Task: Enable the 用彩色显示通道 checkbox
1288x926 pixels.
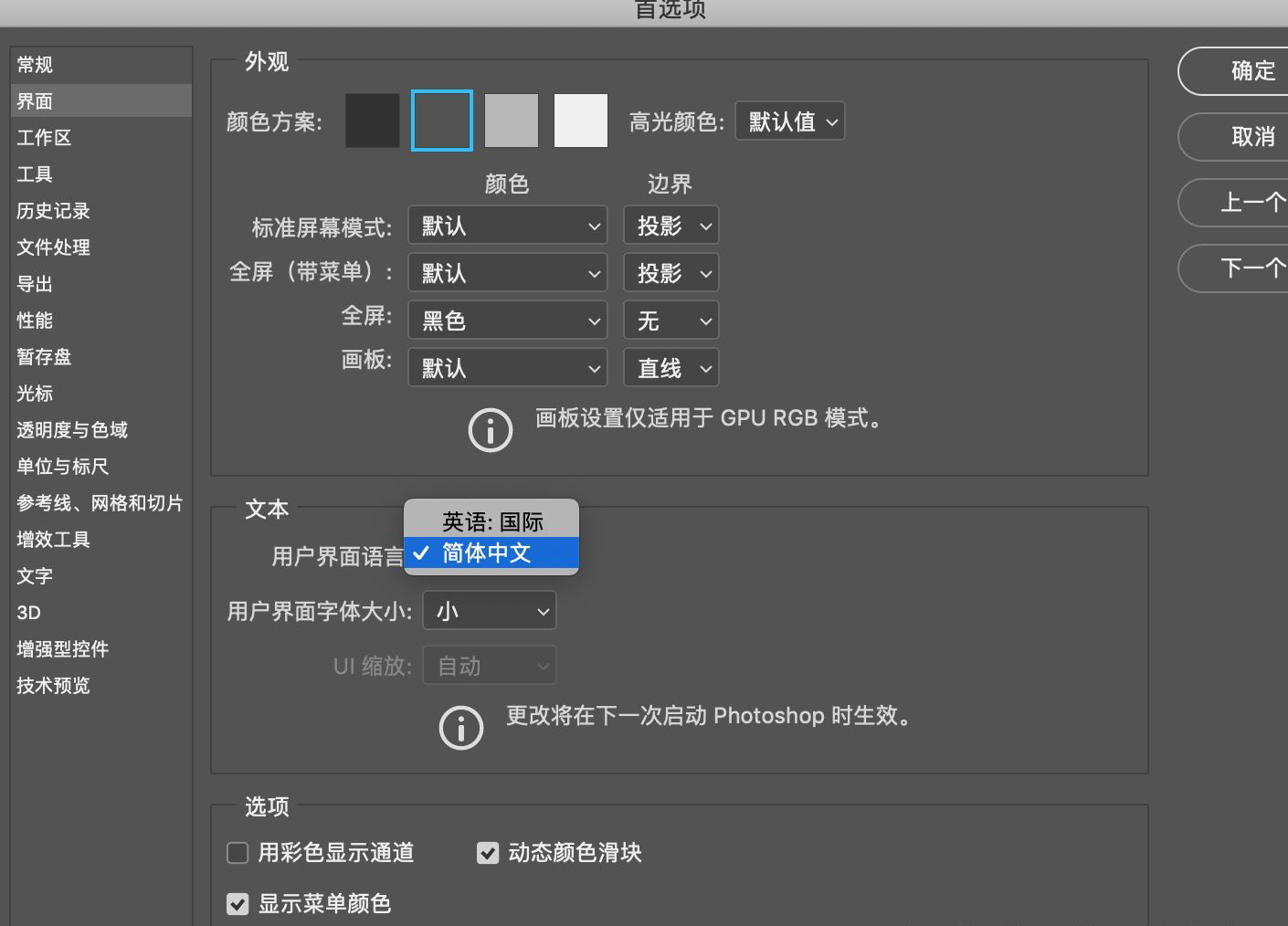Action: [238, 852]
